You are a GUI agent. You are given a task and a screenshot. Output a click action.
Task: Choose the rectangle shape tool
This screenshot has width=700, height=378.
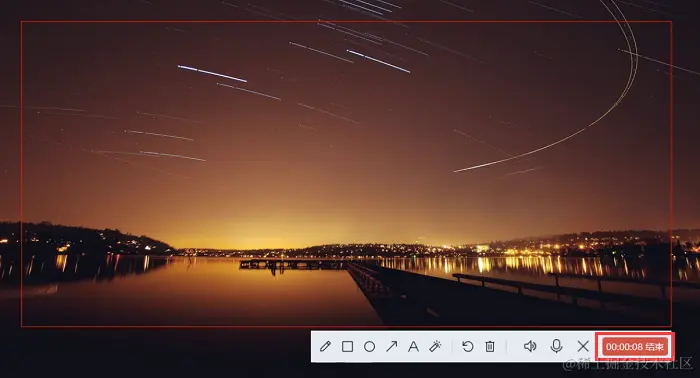(x=347, y=346)
